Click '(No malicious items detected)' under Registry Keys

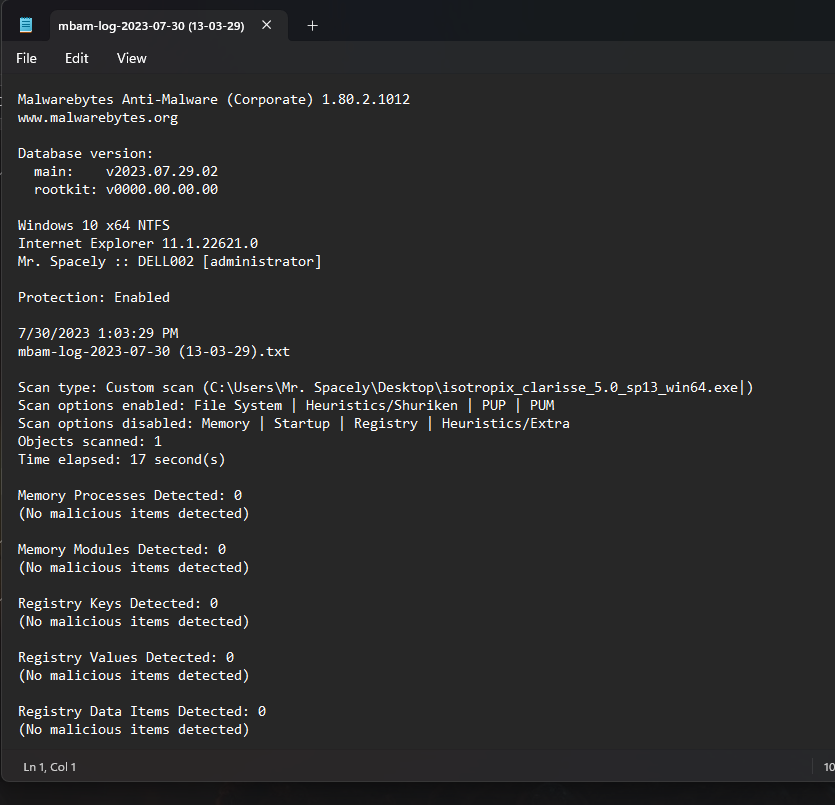[134, 621]
